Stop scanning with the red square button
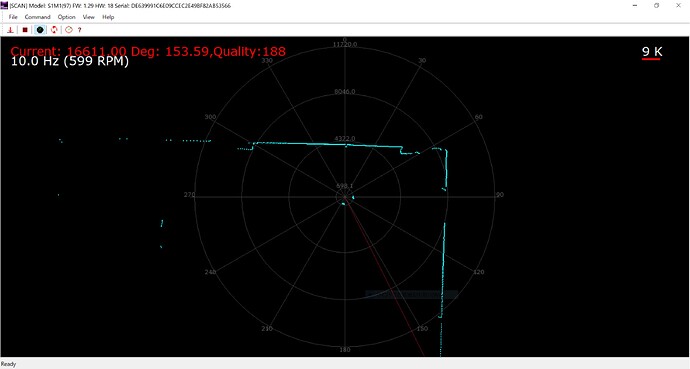Image resolution: width=690 pixels, height=369 pixels. click(x=25, y=30)
